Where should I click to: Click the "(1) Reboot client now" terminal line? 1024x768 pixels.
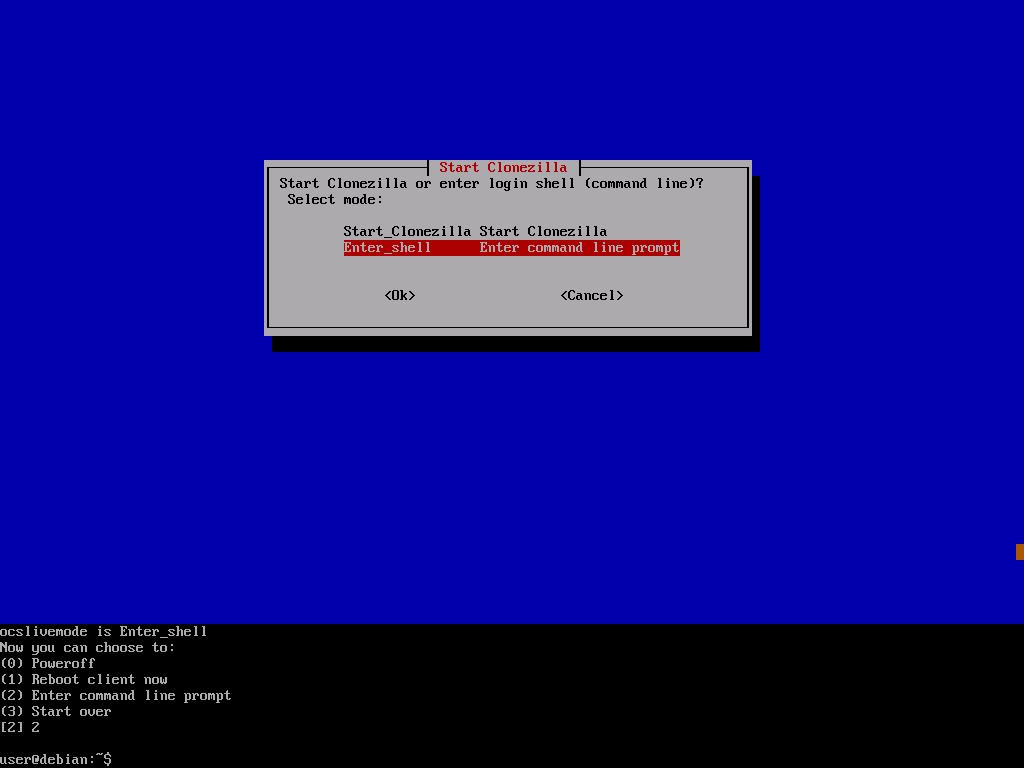[x=84, y=679]
